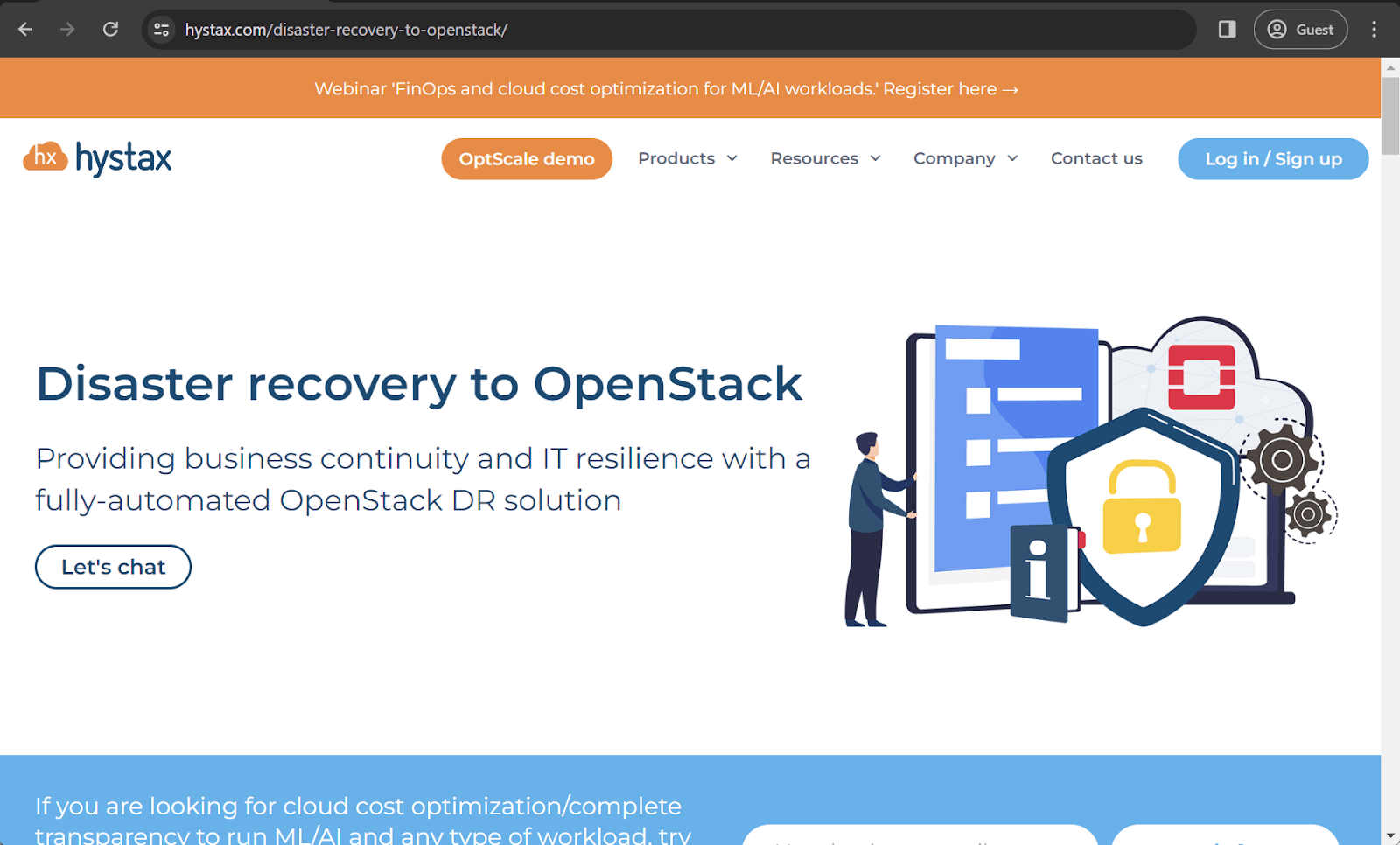Click the browser back arrow
The width and height of the screenshot is (1400, 845).
click(25, 29)
